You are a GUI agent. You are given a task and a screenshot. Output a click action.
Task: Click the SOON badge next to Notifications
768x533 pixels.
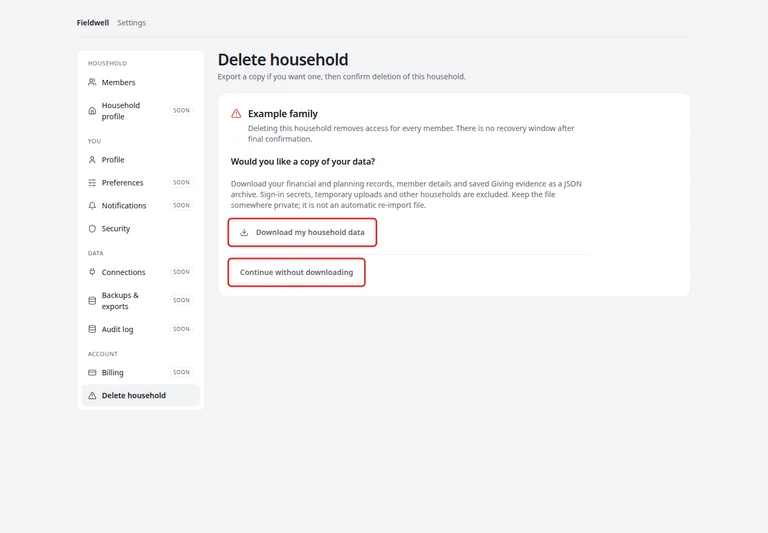pyautogui.click(x=181, y=205)
